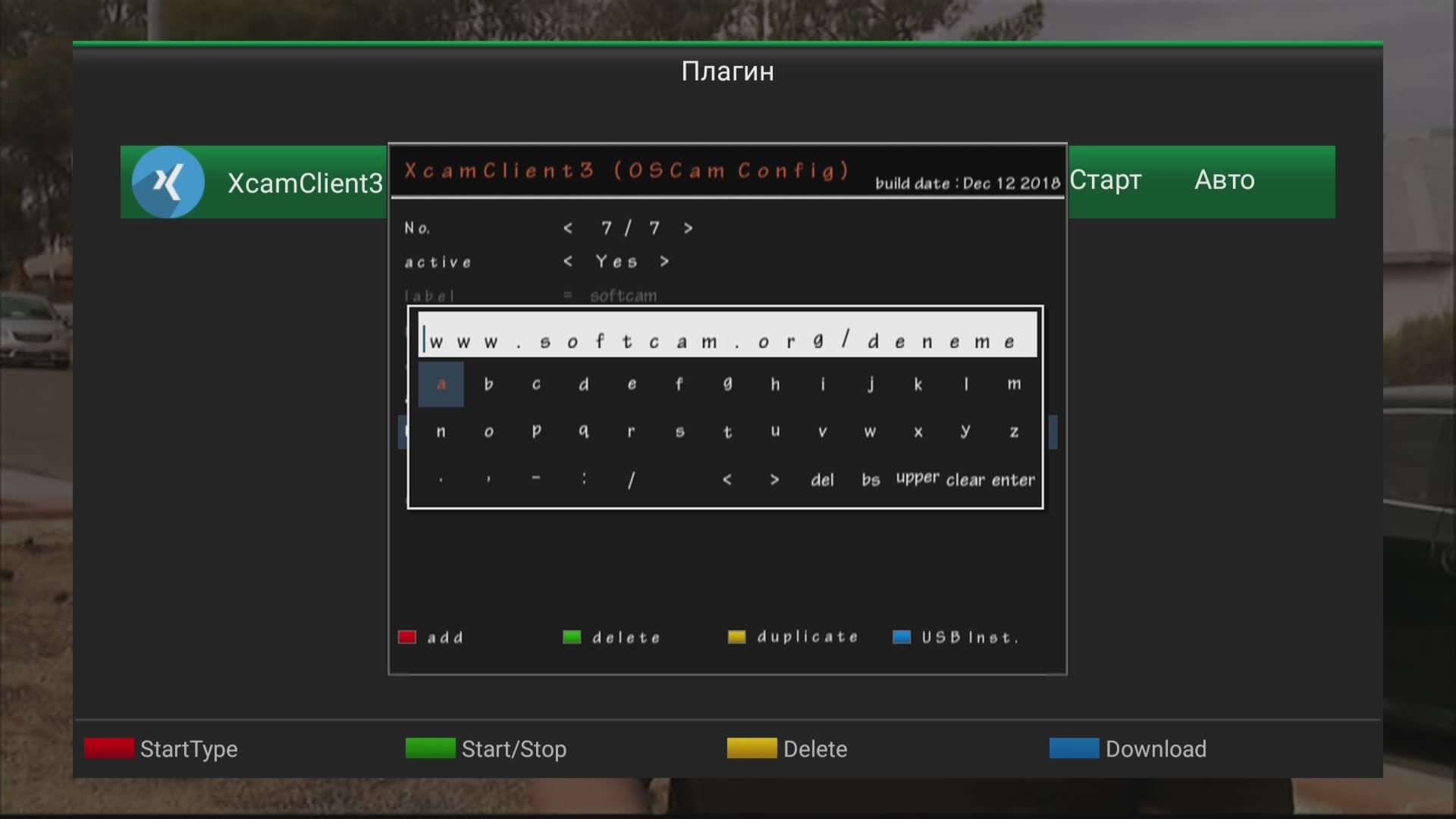Select the 'j' key on the keyboard

[x=871, y=384]
